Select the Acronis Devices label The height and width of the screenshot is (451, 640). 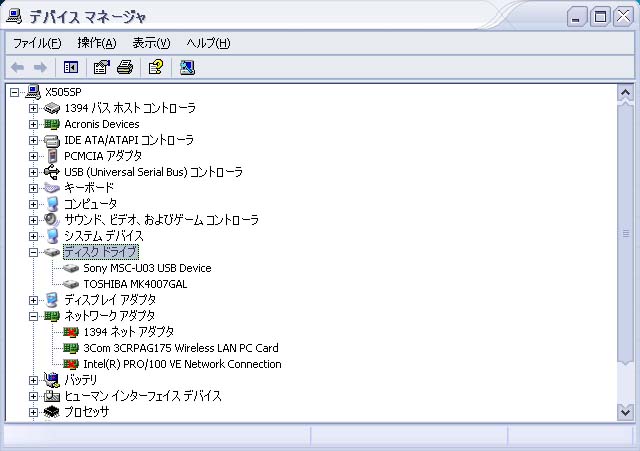click(x=102, y=124)
